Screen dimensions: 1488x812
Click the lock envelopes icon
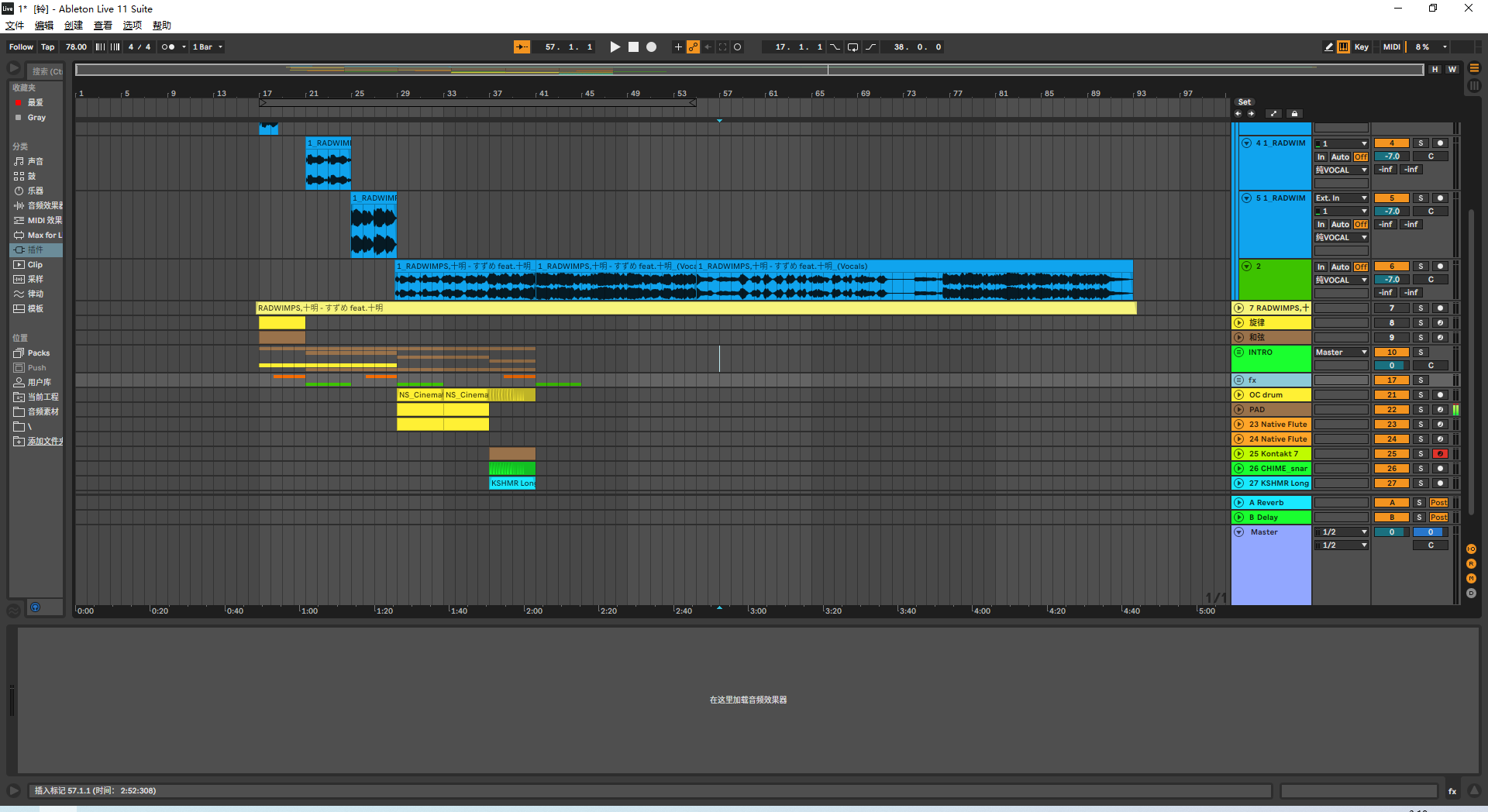tap(1293, 114)
